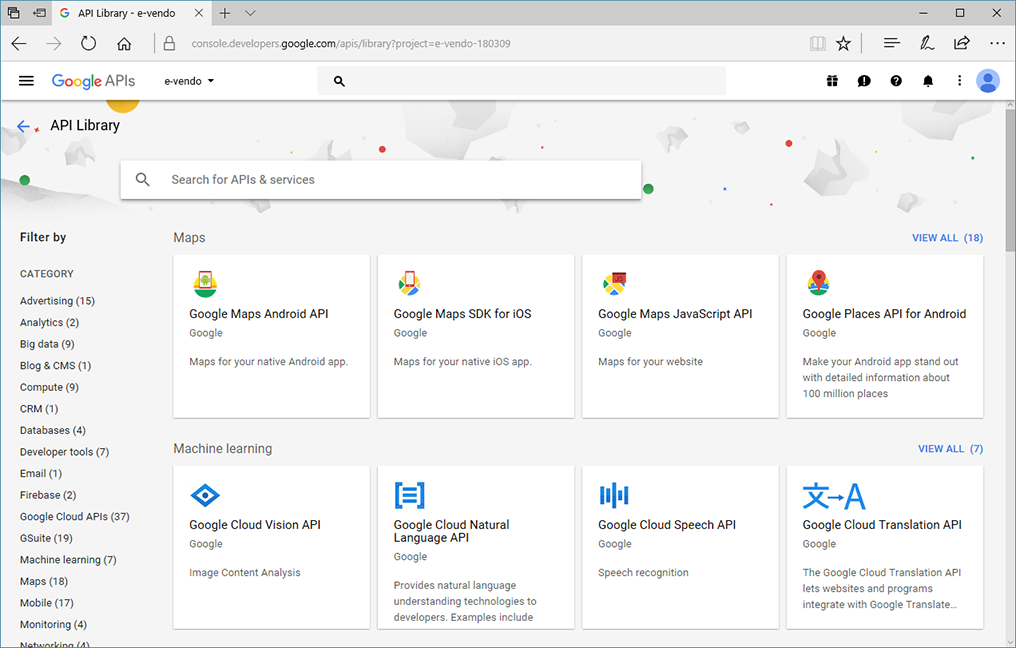Image resolution: width=1016 pixels, height=648 pixels.
Task: Filter by Machine learning (7) category
Action: [x=68, y=560]
